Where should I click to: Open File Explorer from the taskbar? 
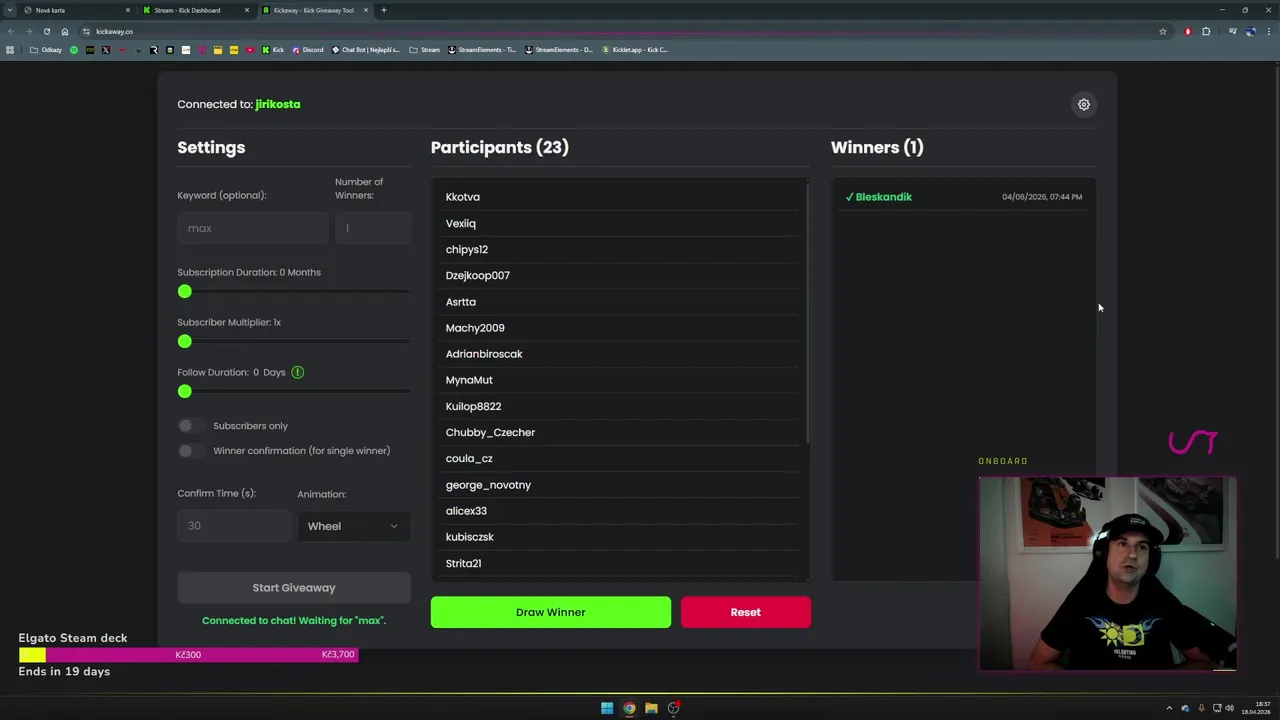(651, 708)
